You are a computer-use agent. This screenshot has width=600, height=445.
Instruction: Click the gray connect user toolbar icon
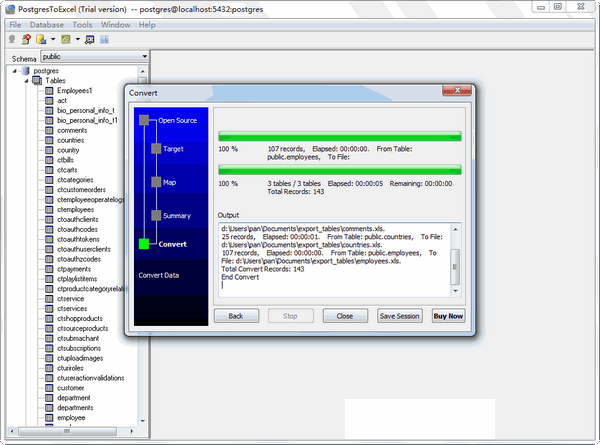point(12,39)
